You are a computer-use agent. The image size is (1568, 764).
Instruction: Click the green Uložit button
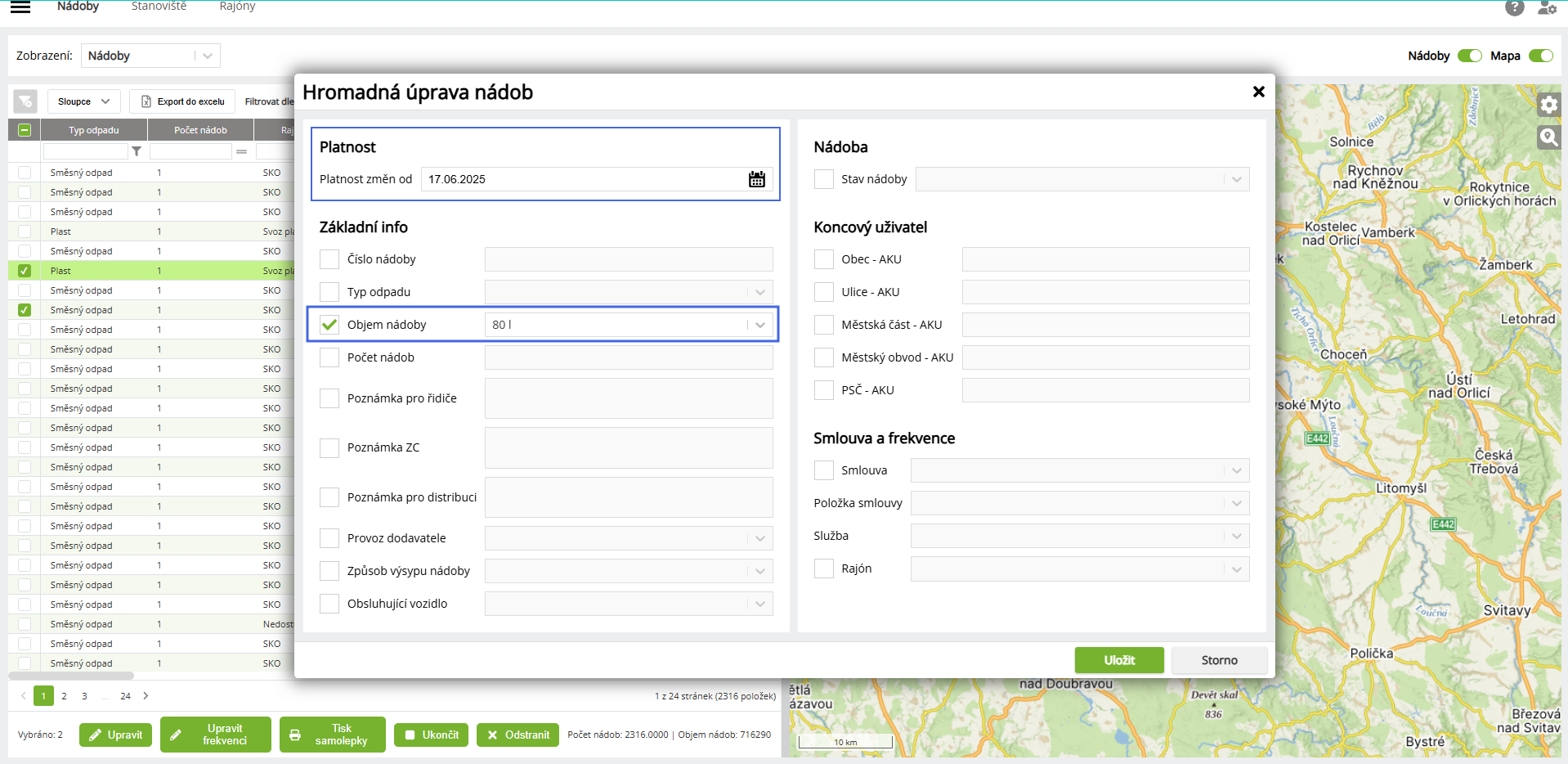(1118, 660)
